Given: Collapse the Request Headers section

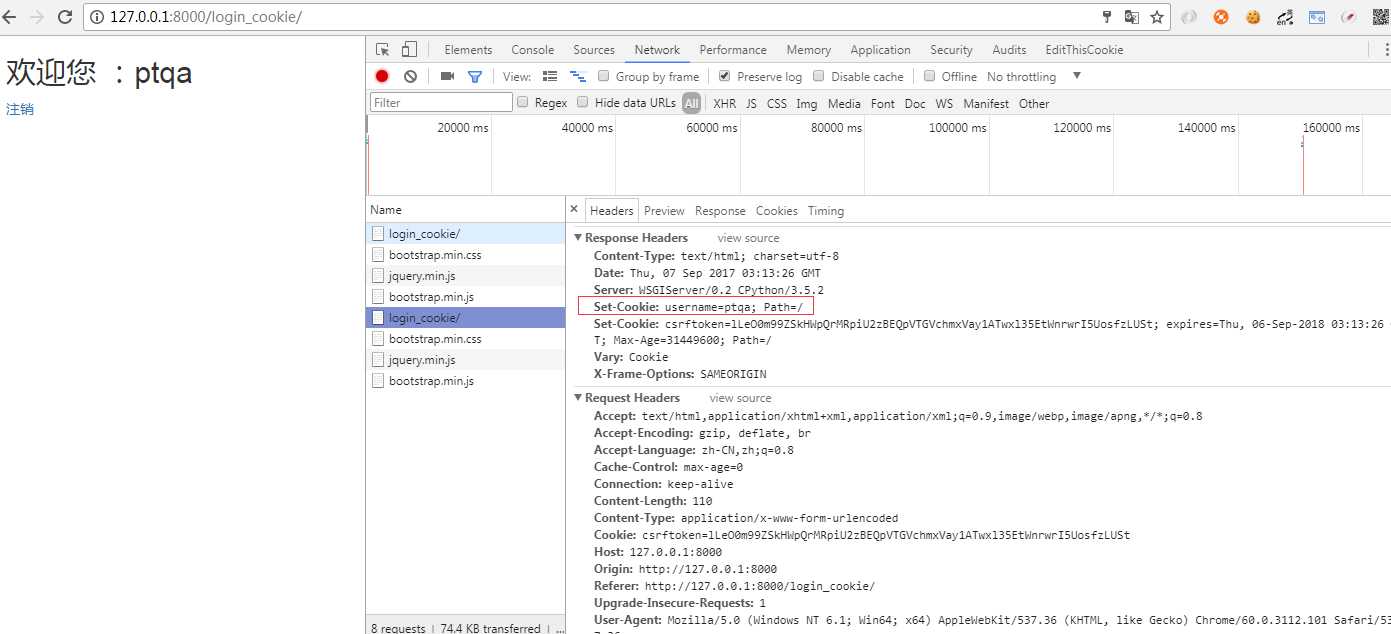Looking at the screenshot, I should pos(579,398).
